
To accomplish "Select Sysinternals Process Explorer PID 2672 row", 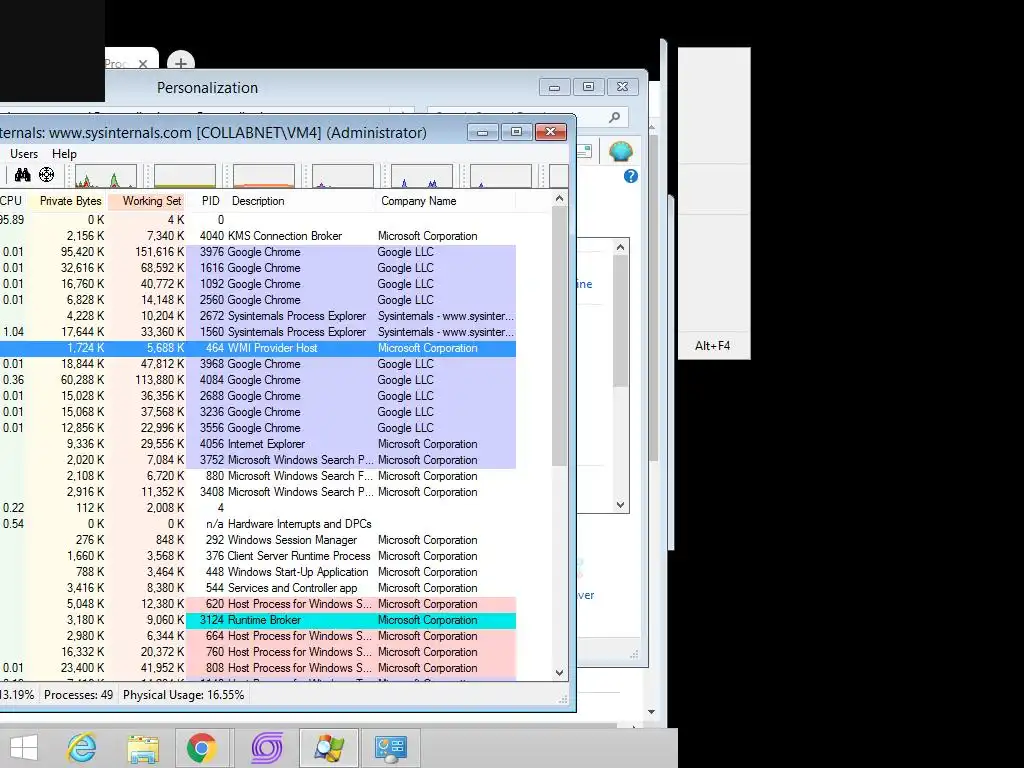I will point(258,316).
